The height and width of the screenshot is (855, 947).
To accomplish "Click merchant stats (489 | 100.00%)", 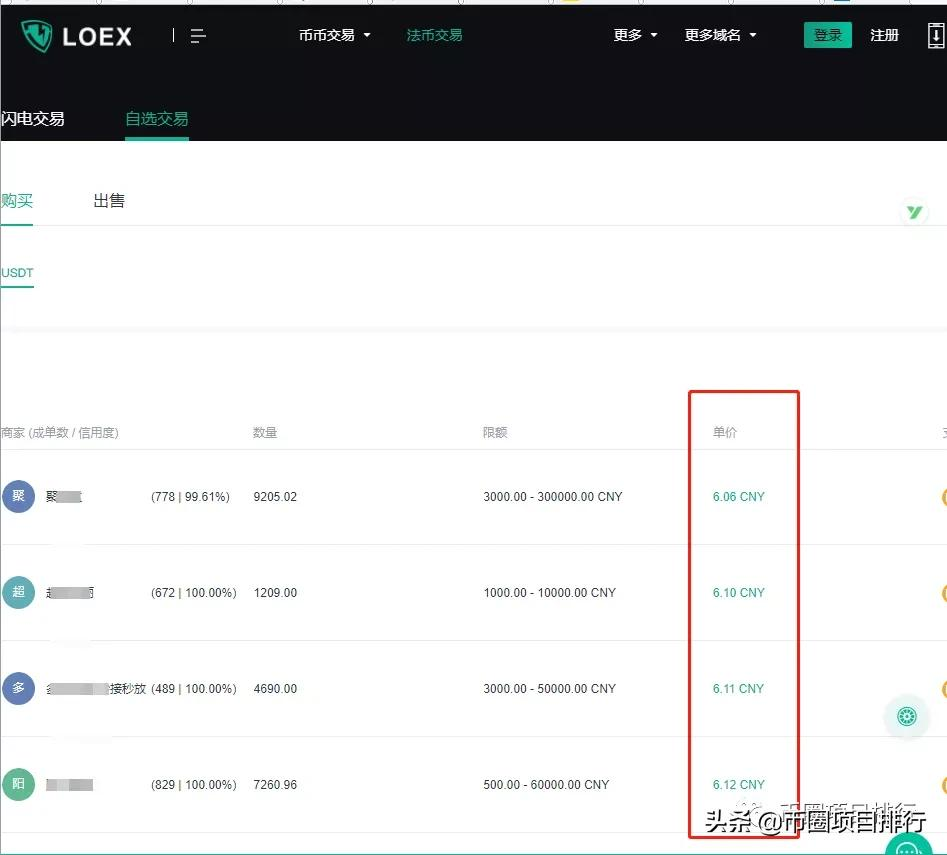I will [x=194, y=688].
